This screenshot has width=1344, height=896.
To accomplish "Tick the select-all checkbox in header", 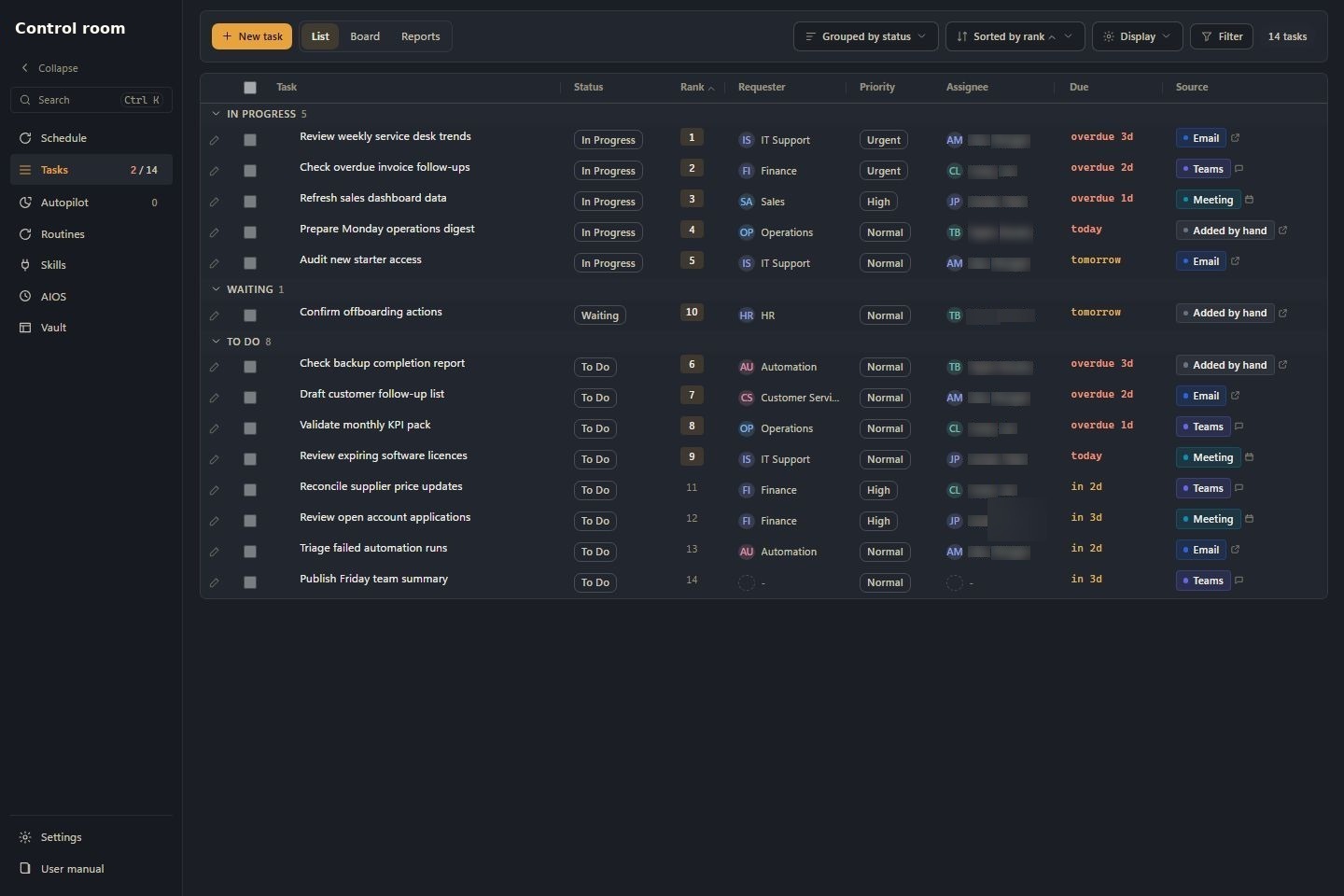I will [250, 88].
